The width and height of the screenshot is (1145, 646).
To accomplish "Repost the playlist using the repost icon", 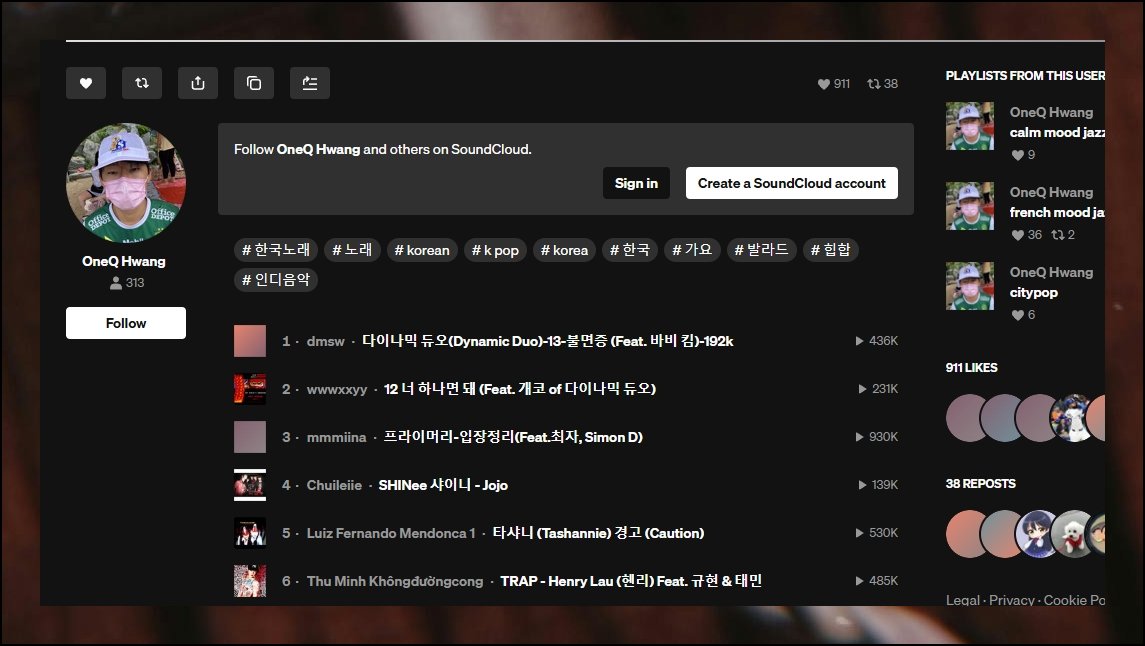I will (142, 83).
